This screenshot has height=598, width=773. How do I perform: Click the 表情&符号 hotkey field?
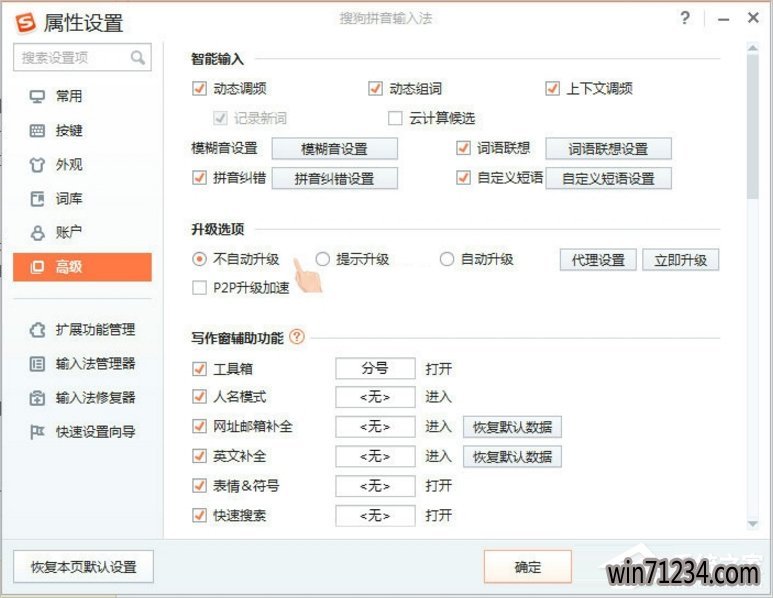[x=375, y=486]
